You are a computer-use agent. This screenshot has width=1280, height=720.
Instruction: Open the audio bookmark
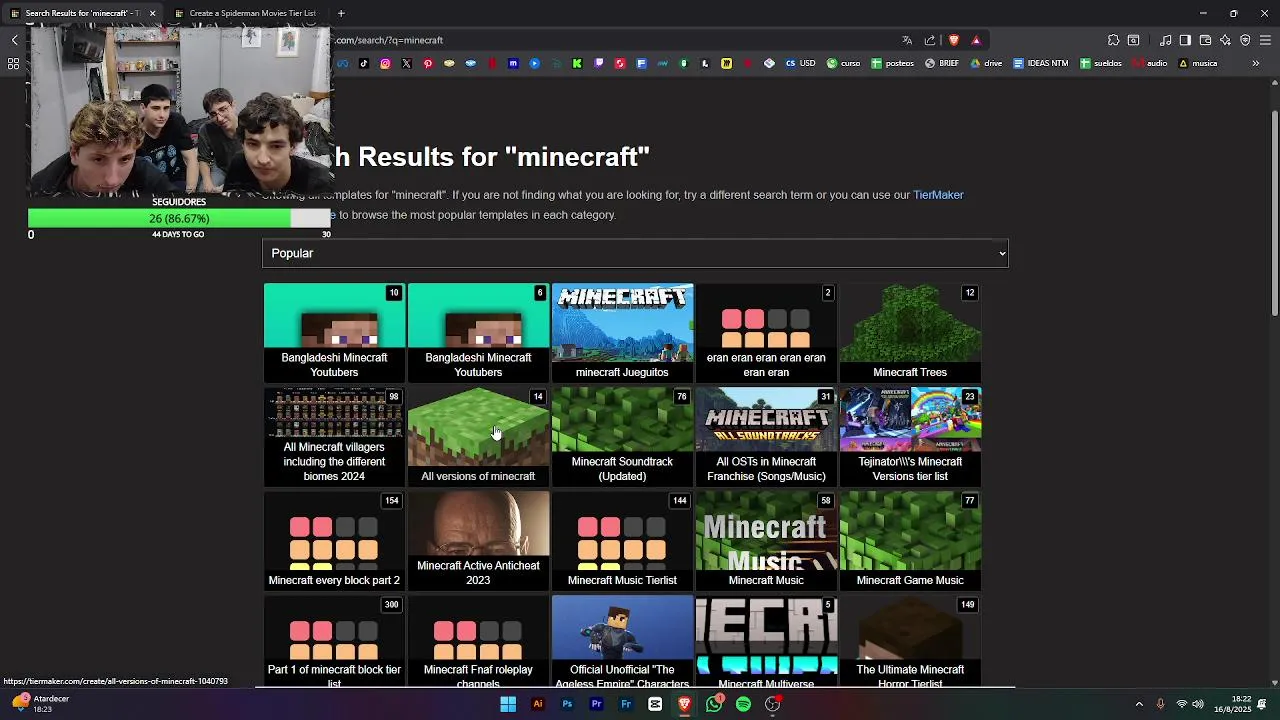pyautogui.click(x=1150, y=63)
